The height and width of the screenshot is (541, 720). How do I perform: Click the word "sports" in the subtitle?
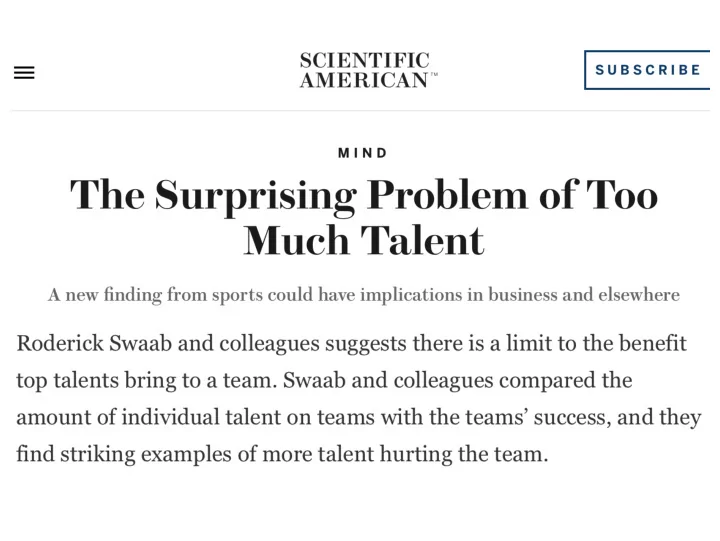tap(237, 295)
